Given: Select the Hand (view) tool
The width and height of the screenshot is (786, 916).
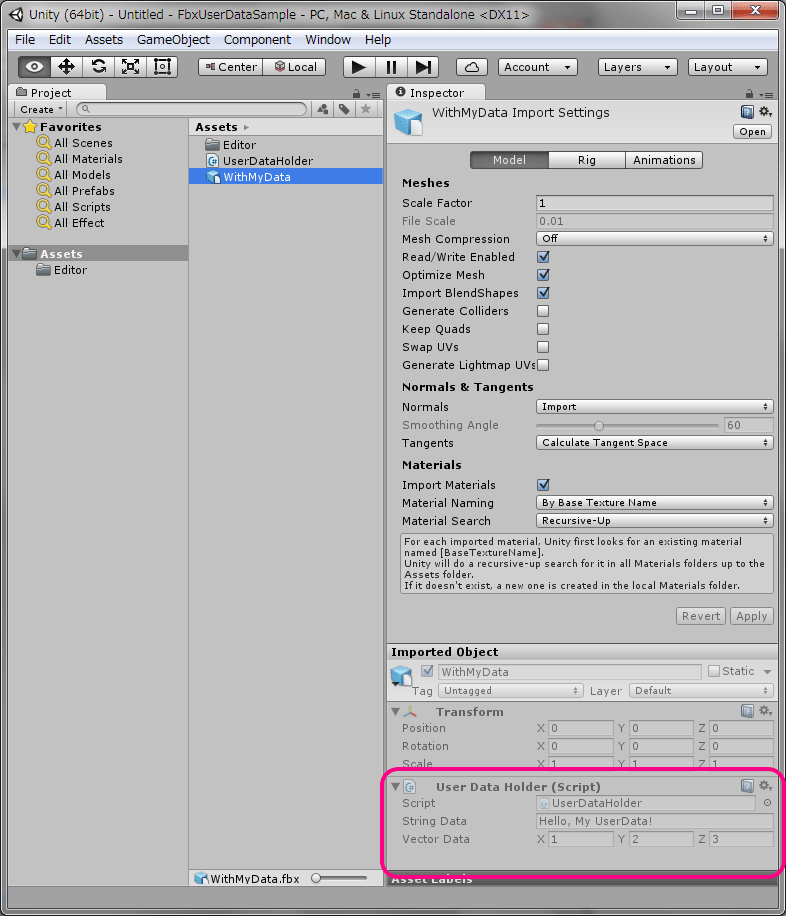Looking at the screenshot, I should (34, 67).
